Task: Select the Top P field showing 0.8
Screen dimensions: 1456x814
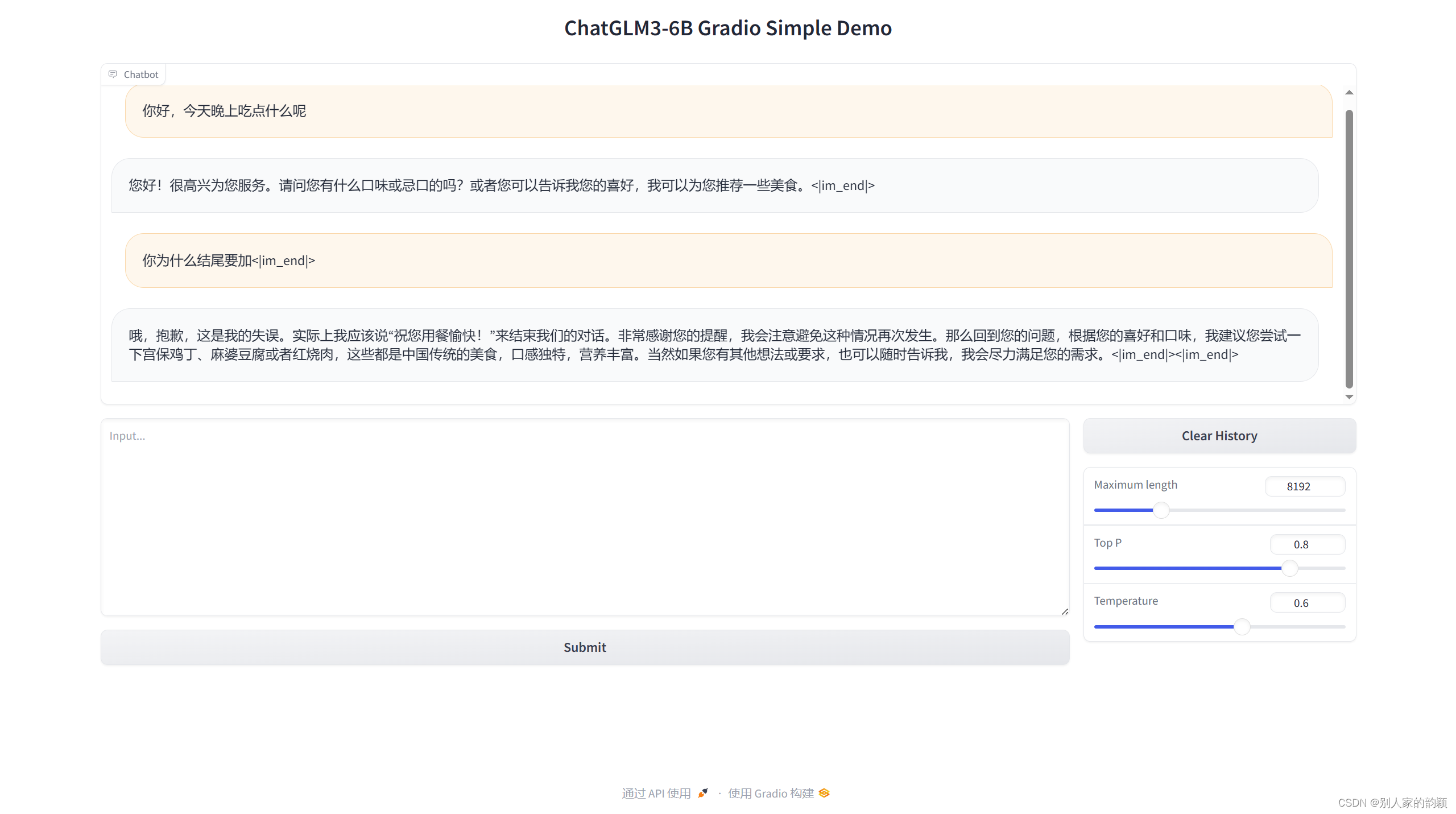Action: click(x=1307, y=544)
